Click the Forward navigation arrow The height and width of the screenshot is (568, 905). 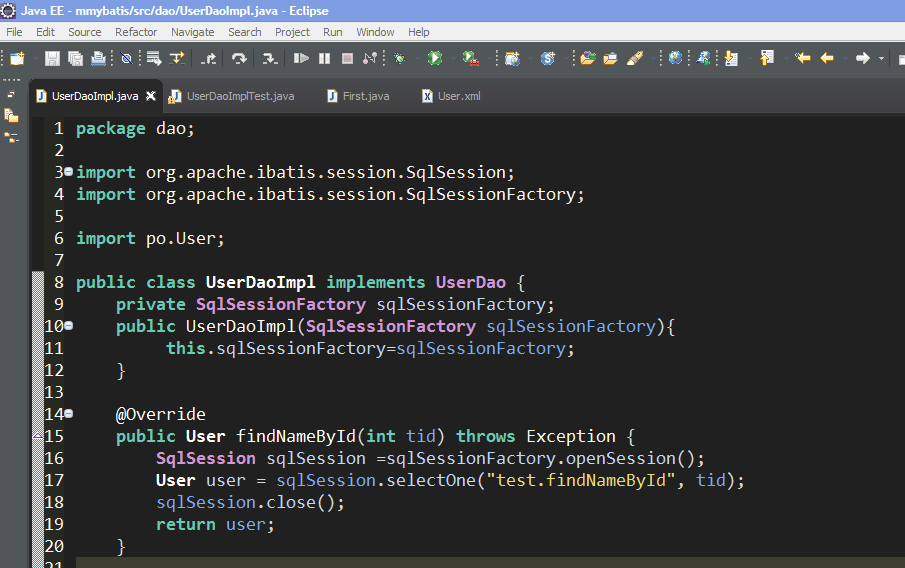pyautogui.click(x=863, y=58)
